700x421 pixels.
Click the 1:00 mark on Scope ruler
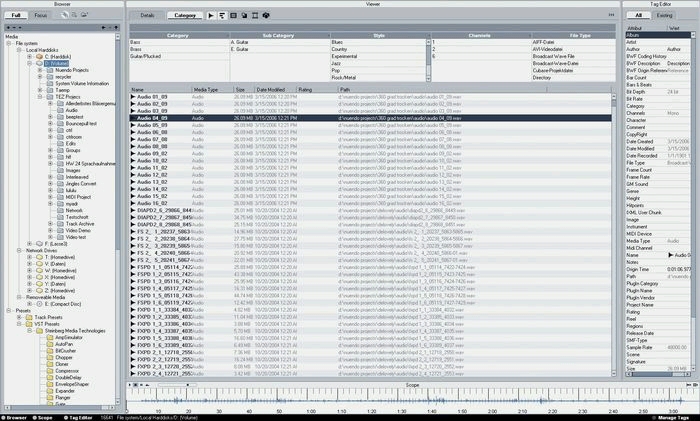(x=311, y=411)
